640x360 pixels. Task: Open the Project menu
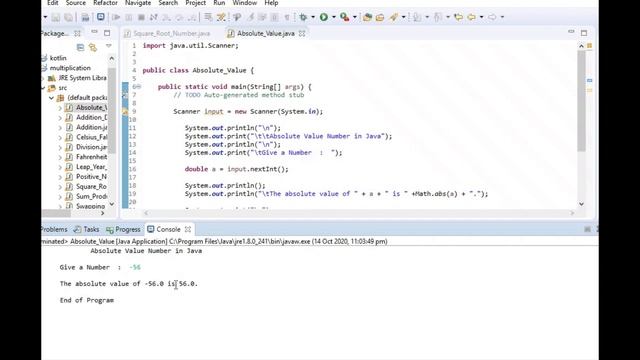(x=196, y=3)
